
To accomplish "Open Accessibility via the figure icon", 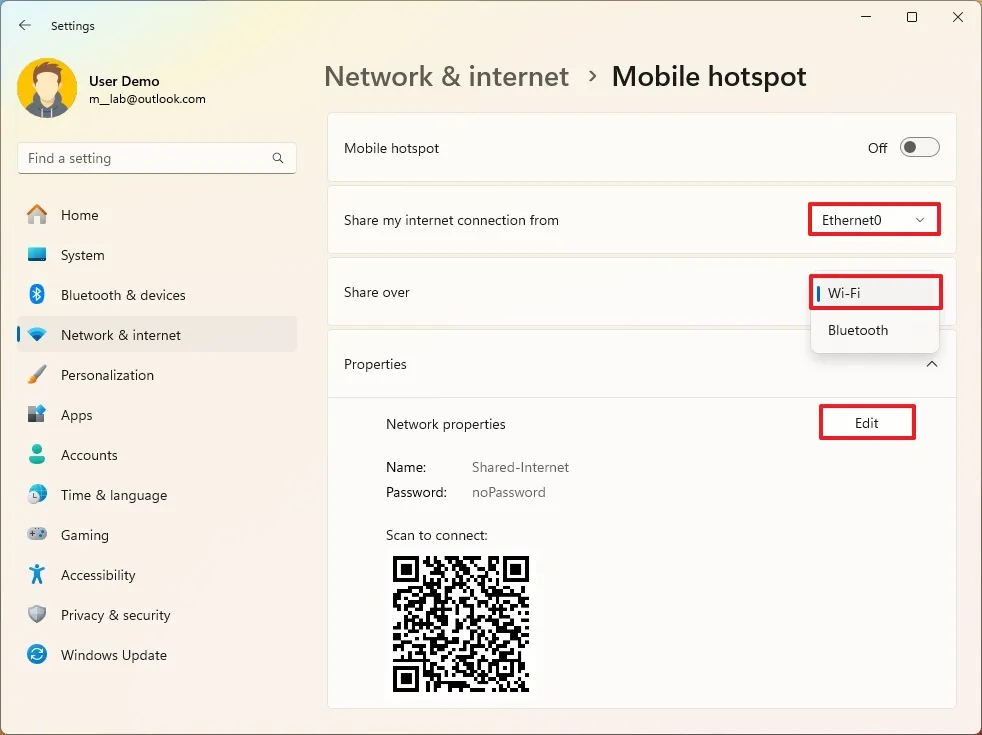I will click(37, 575).
